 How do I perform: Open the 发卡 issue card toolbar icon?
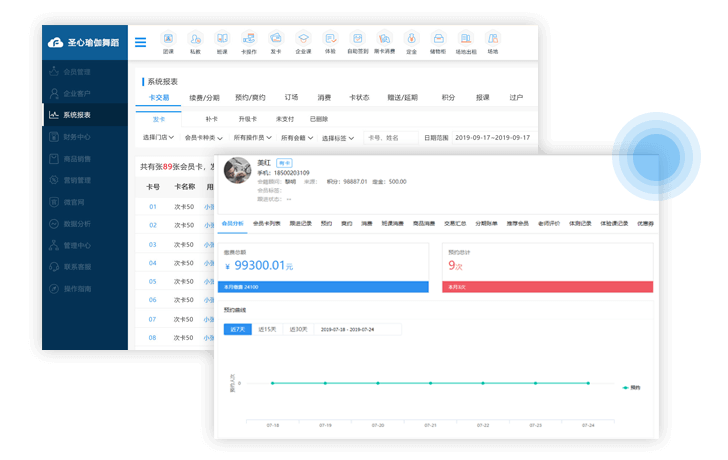[x=276, y=43]
